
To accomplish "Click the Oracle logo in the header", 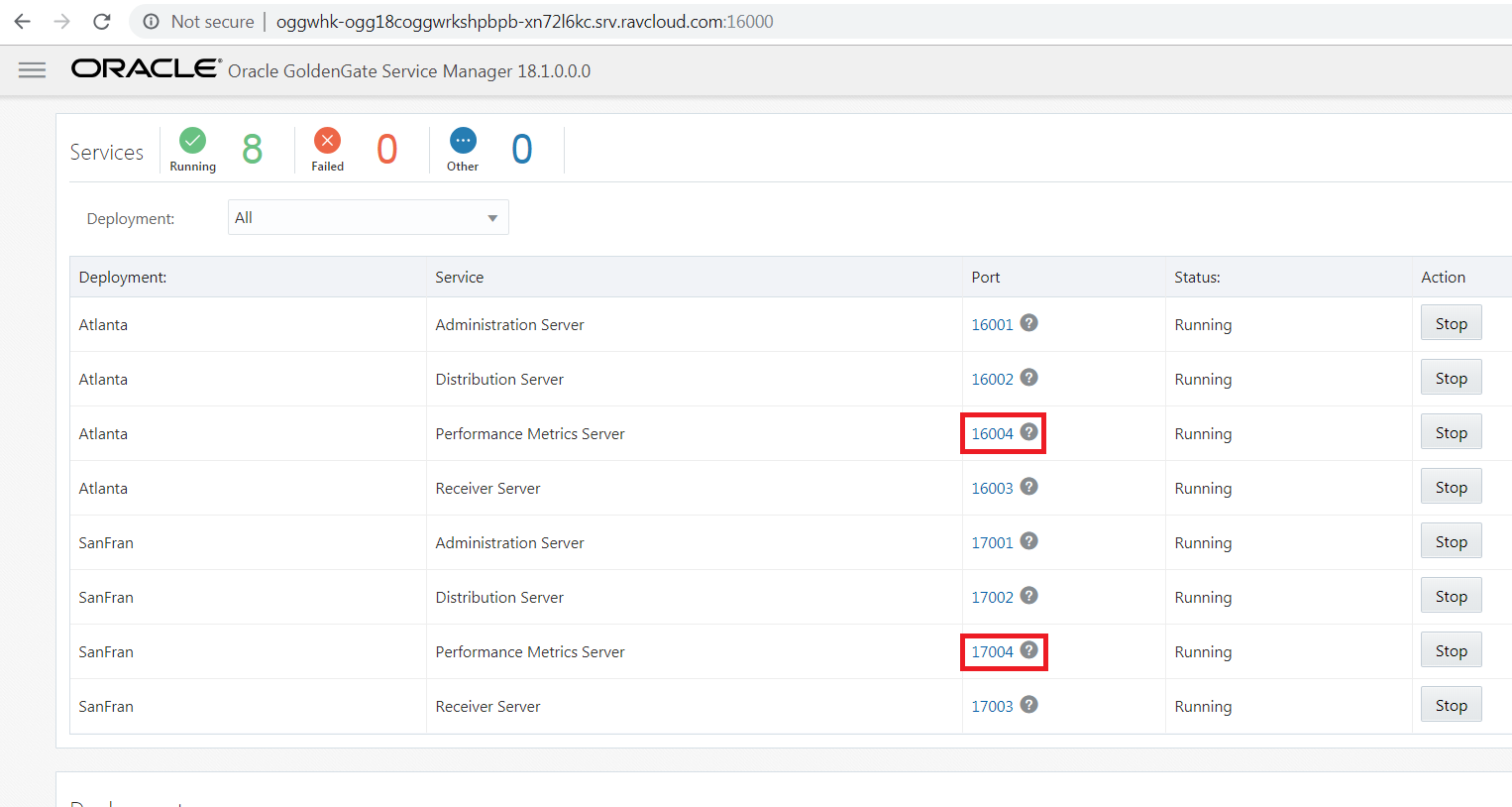I will point(147,68).
